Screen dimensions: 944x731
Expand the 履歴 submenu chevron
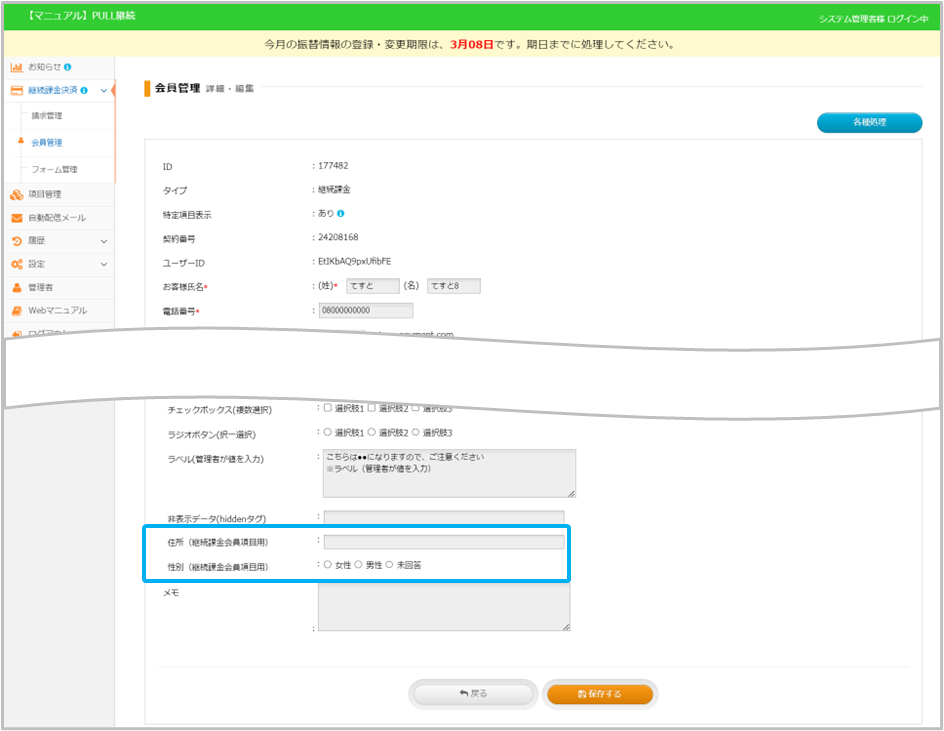tap(104, 241)
